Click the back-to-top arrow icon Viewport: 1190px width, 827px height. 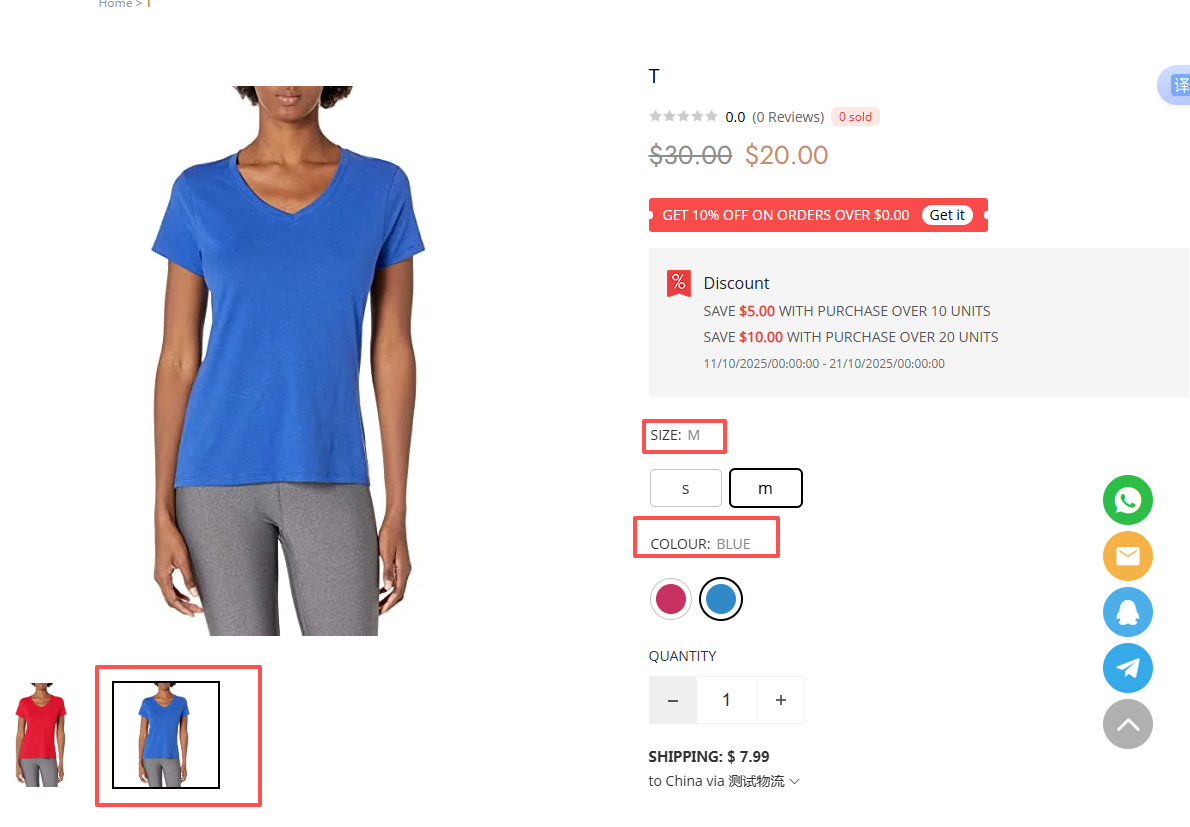(x=1128, y=724)
